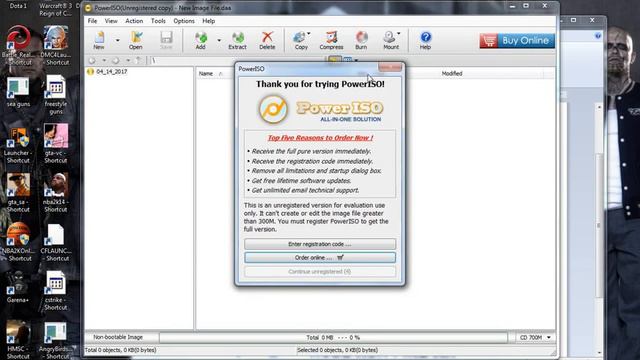Expand the New button dropdown arrow
This screenshot has width=640, height=360.
tap(118, 40)
